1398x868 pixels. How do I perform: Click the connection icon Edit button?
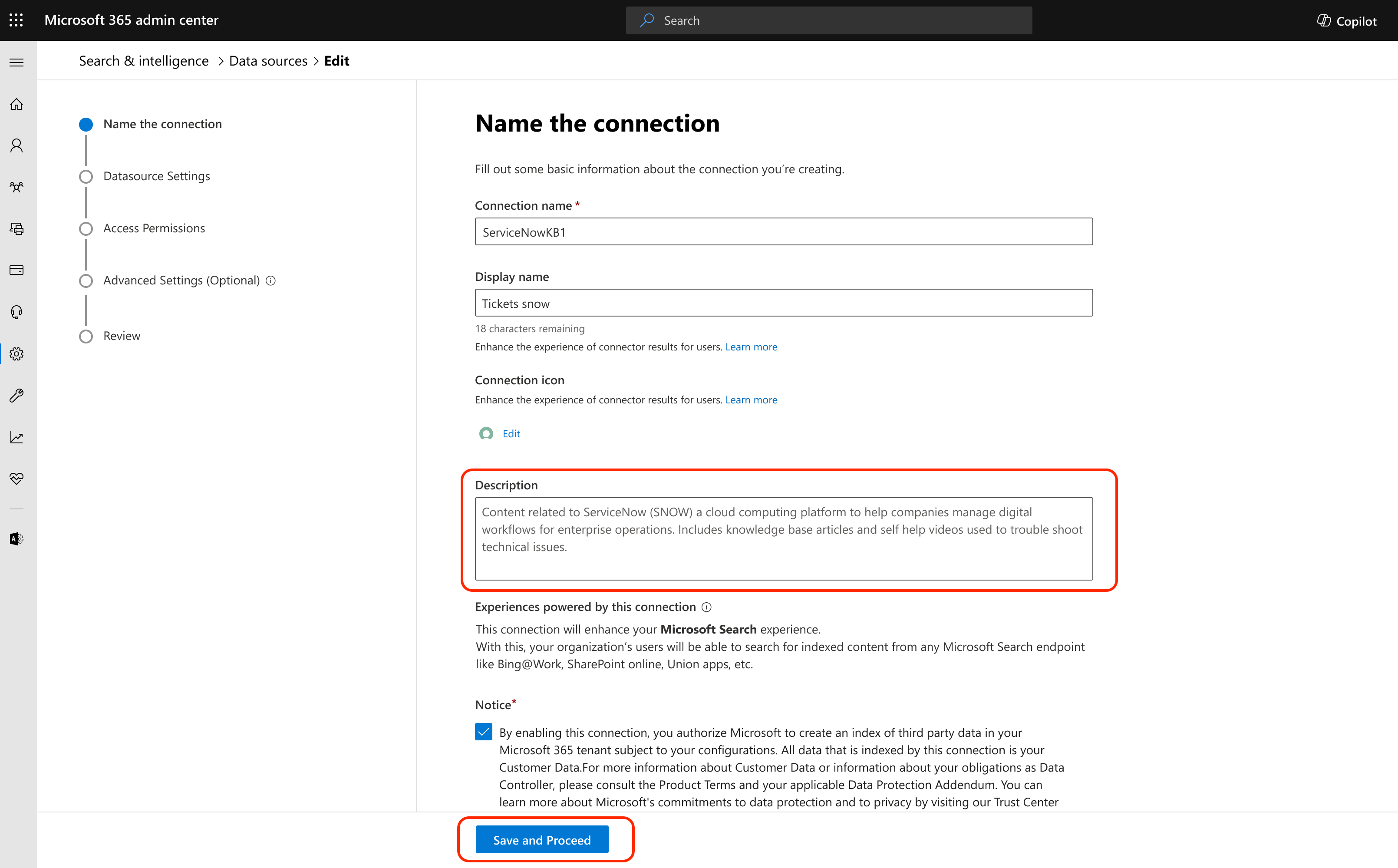[x=510, y=433]
